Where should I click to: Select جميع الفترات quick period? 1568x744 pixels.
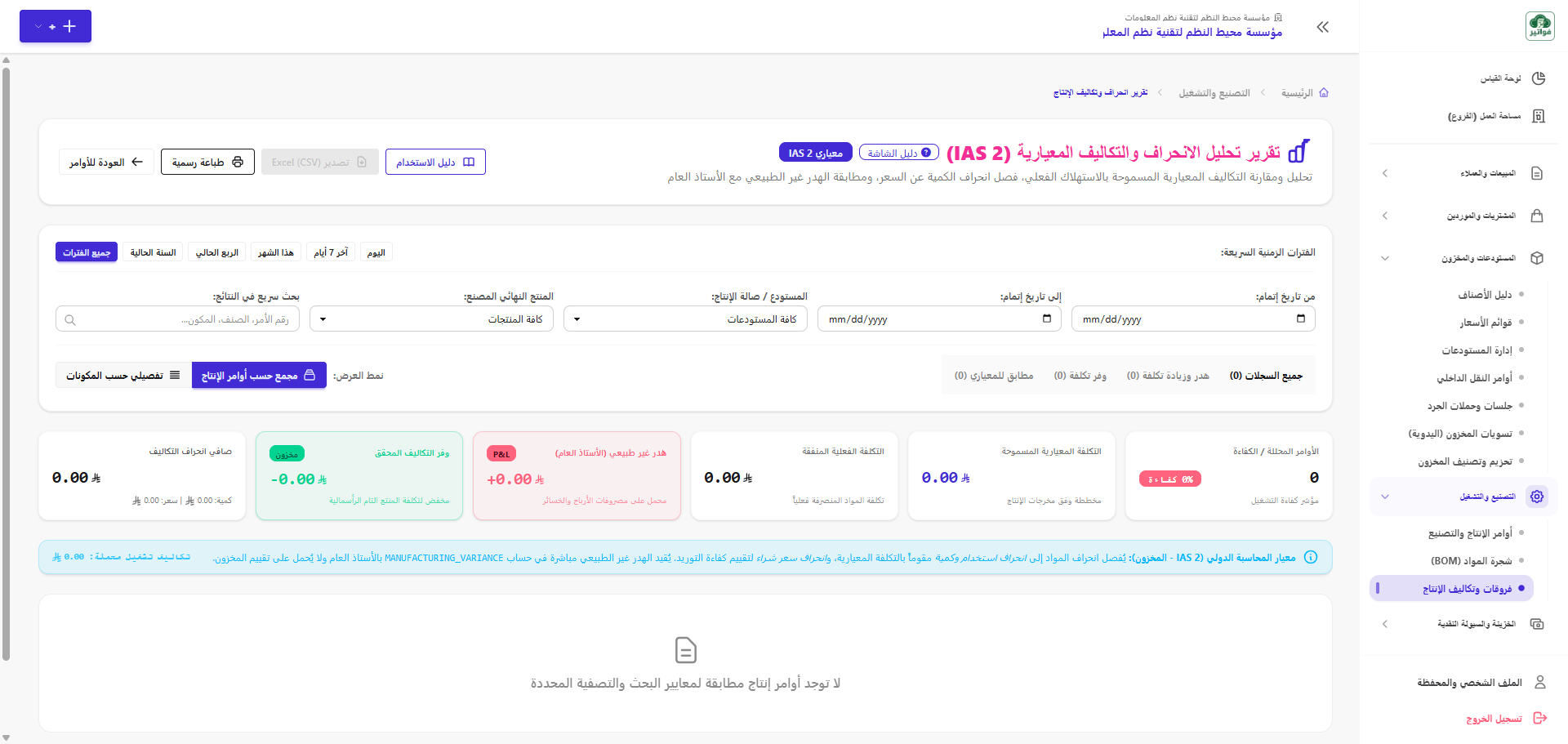point(87,252)
